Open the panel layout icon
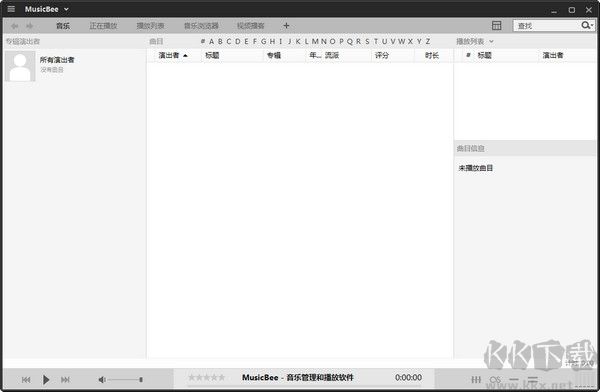Screen dimensions: 600x392 coord(496,26)
